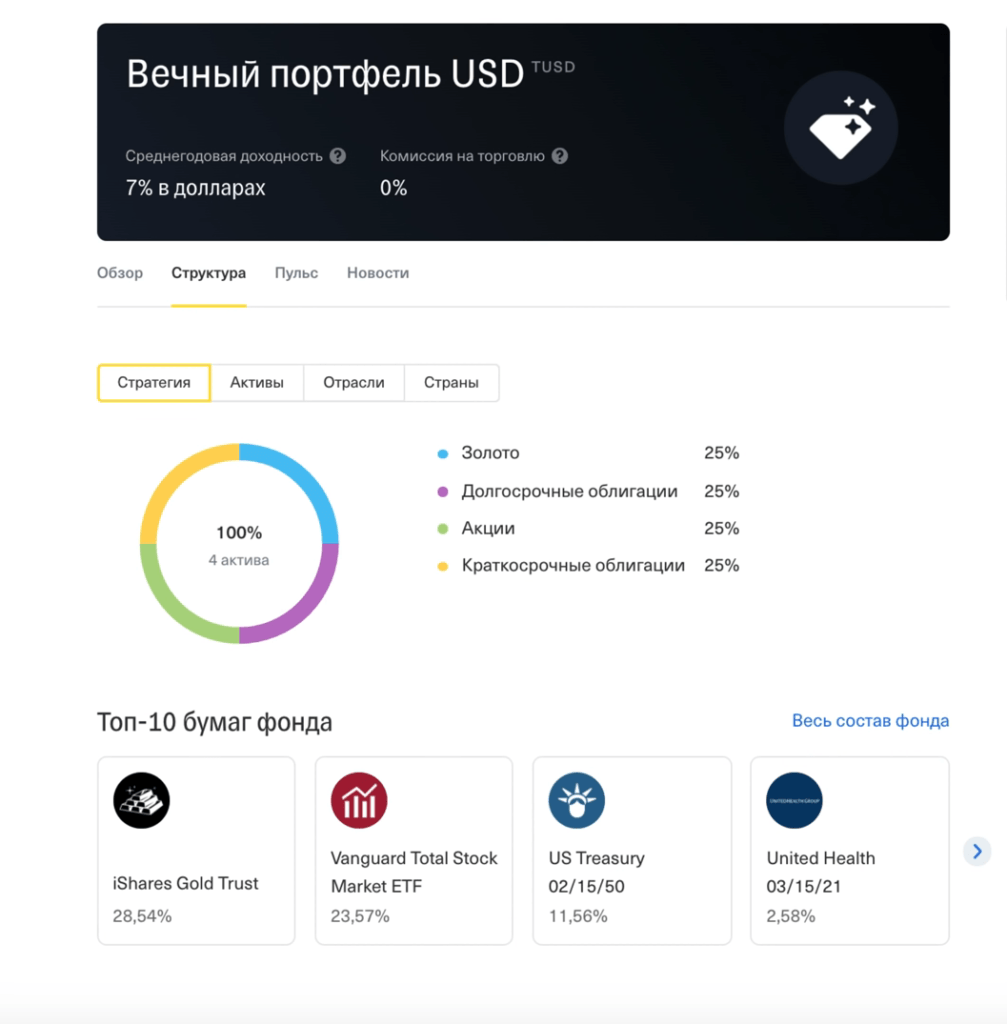Screen dimensions: 1007x1024
Task: Click the United Health Group circular logo
Action: pyautogui.click(x=793, y=800)
